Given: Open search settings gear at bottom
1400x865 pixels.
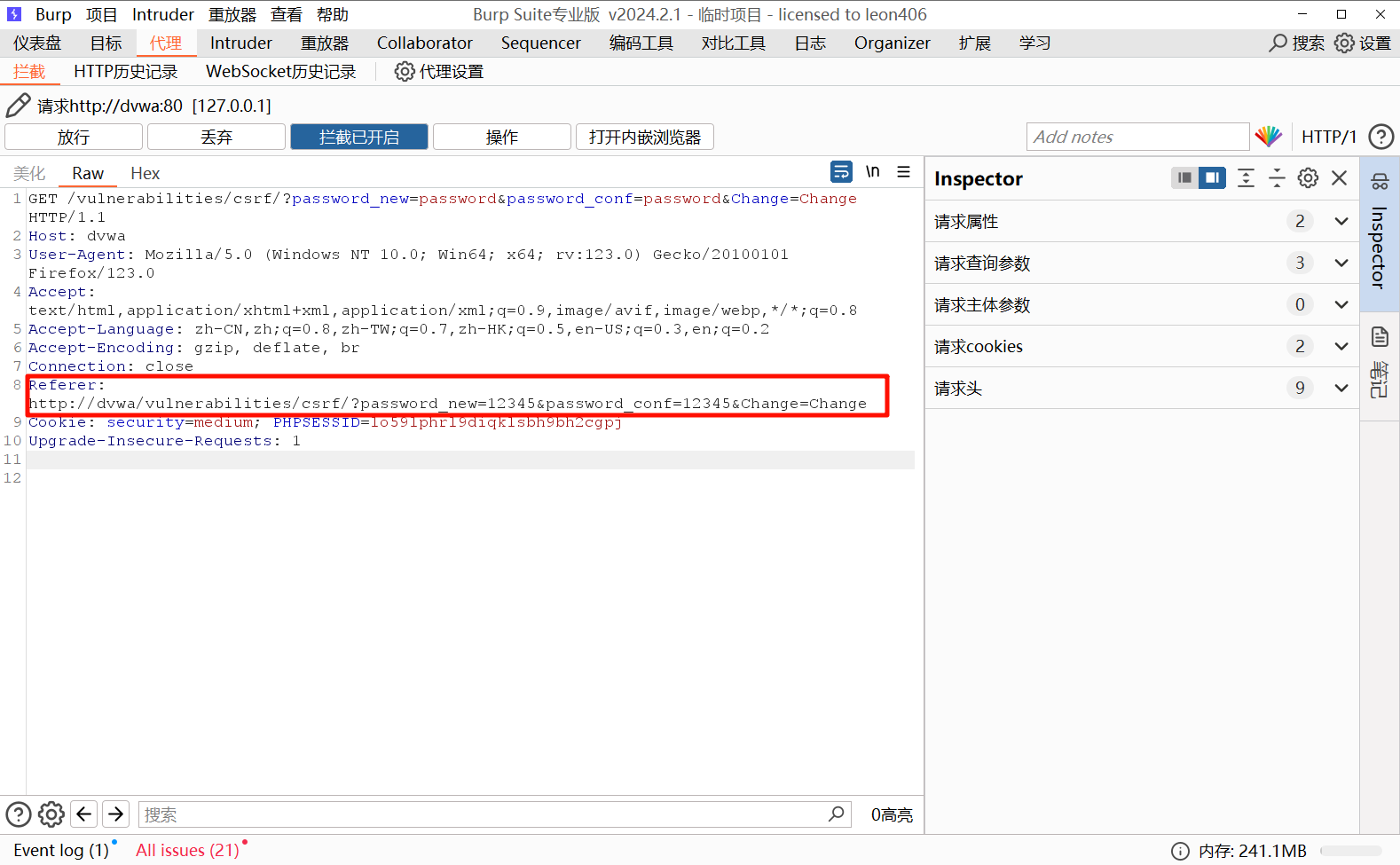Looking at the screenshot, I should [51, 814].
